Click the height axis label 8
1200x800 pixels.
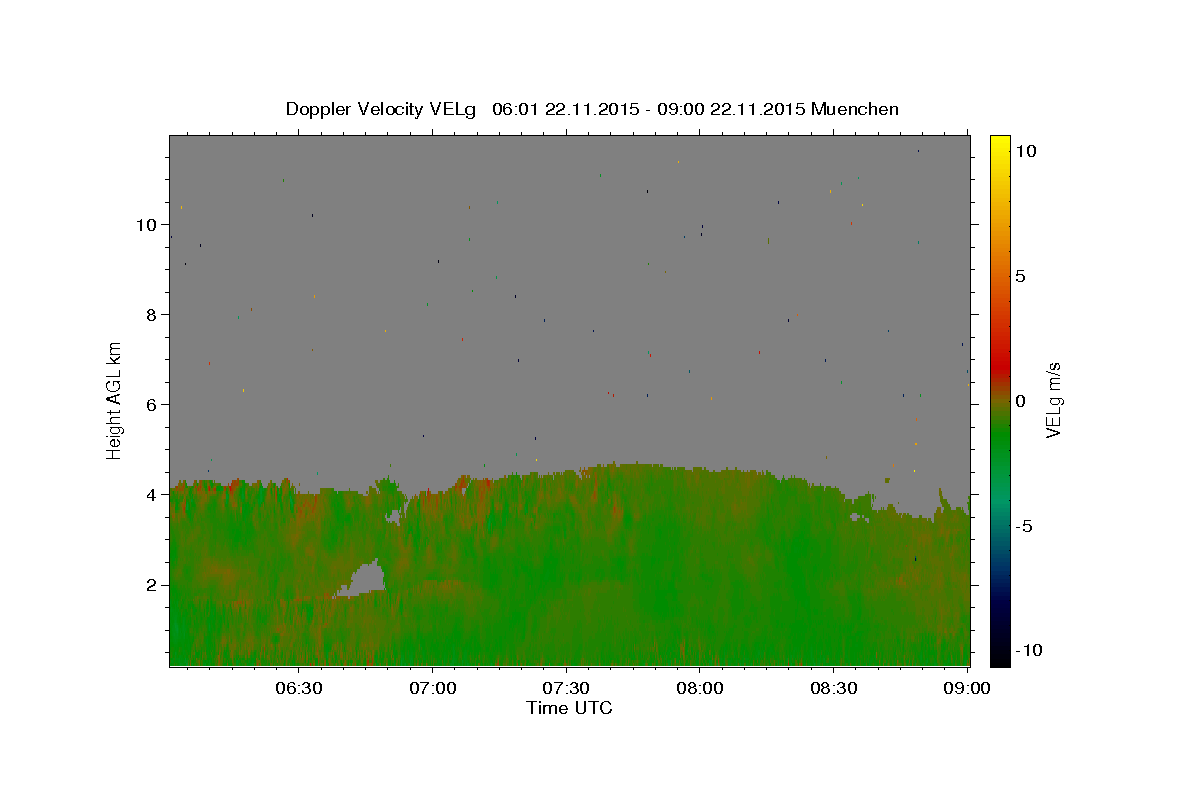click(153, 314)
